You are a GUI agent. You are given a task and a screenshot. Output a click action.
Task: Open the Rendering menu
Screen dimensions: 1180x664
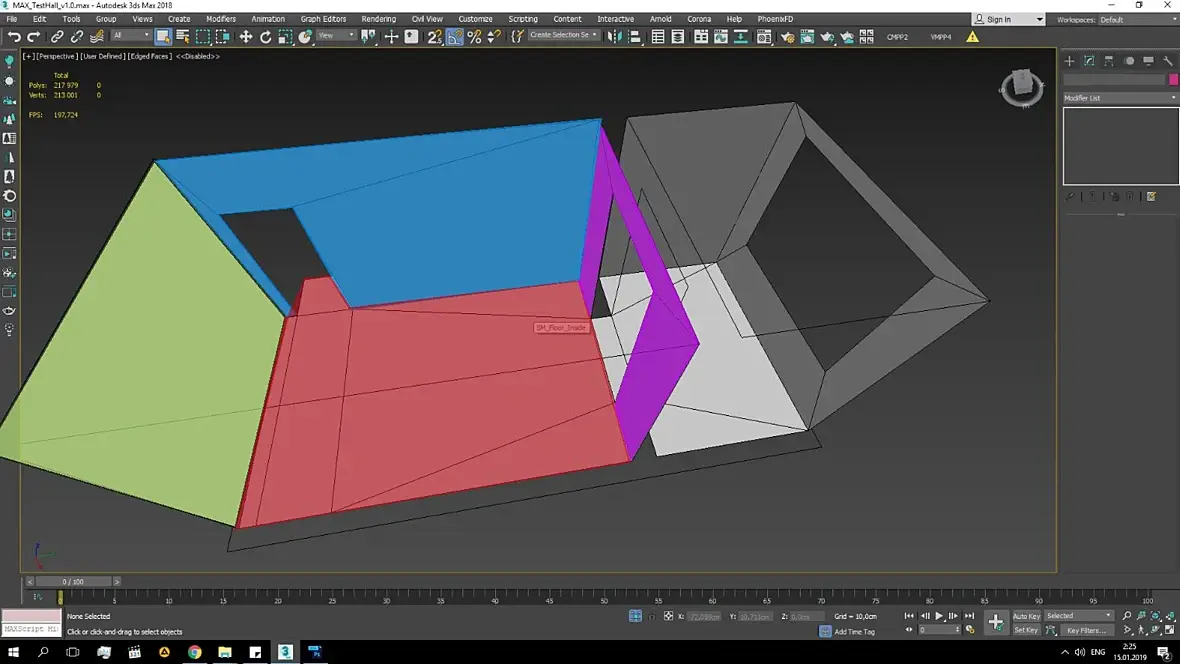click(x=378, y=19)
